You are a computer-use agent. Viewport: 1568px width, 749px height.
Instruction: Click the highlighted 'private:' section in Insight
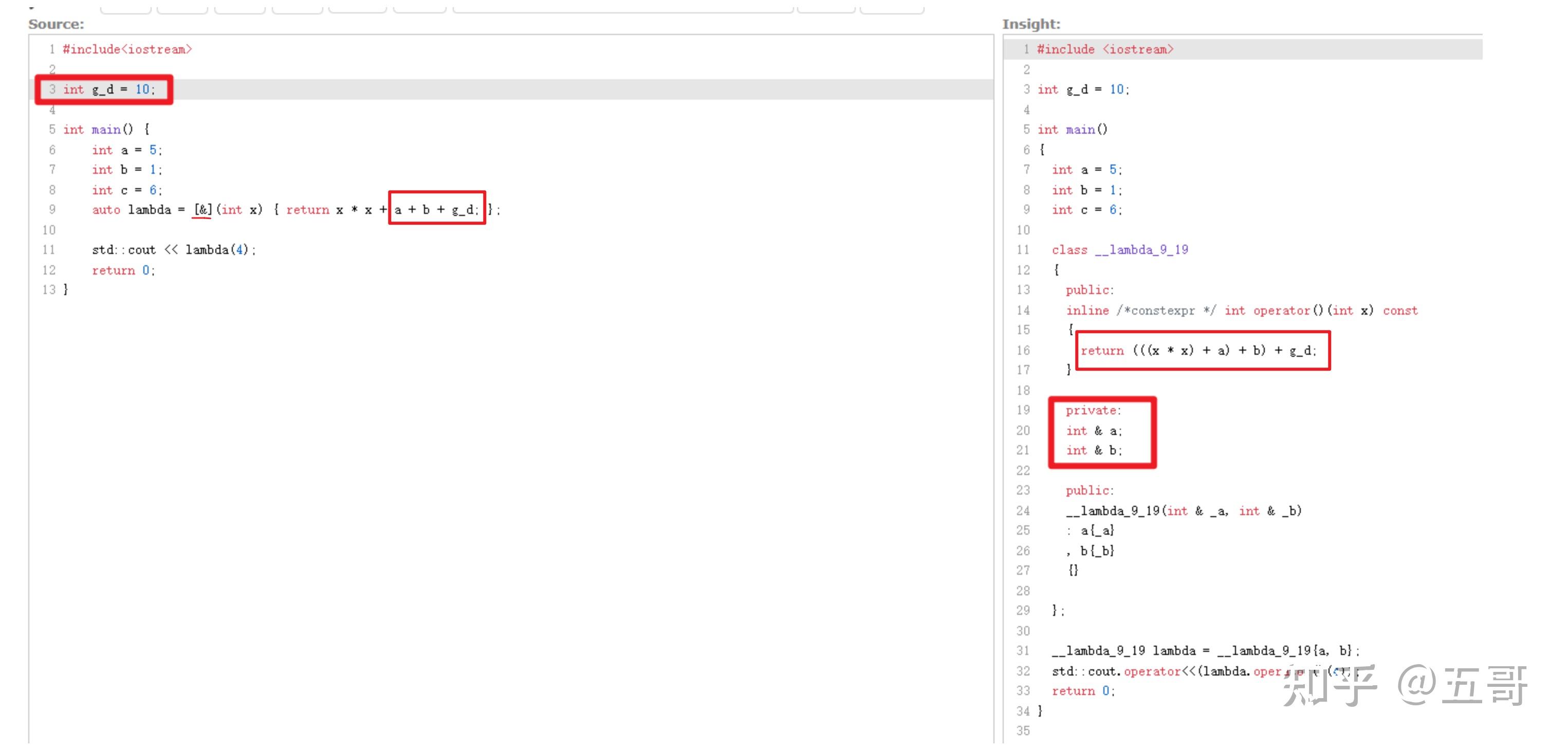[x=1093, y=410]
